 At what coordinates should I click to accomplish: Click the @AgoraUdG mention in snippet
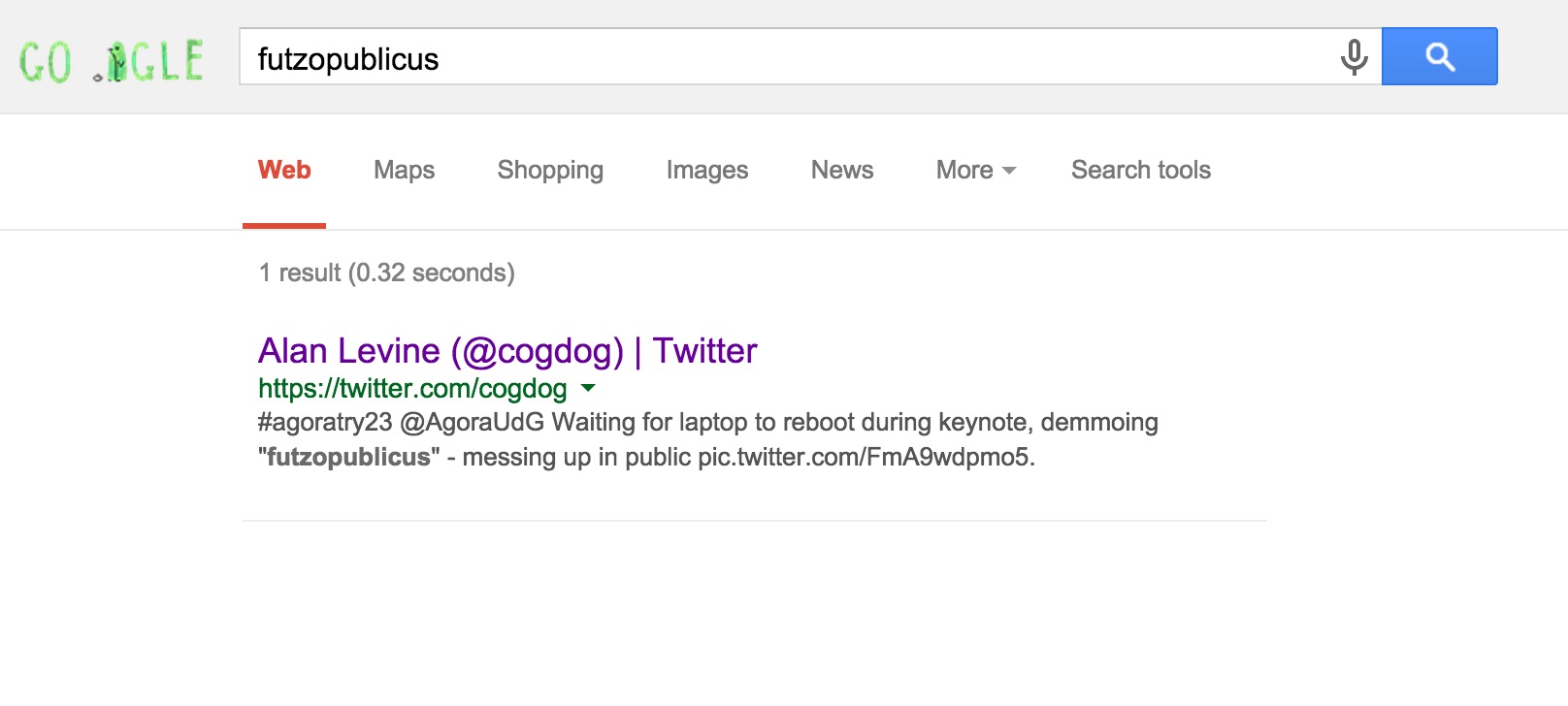click(x=472, y=423)
